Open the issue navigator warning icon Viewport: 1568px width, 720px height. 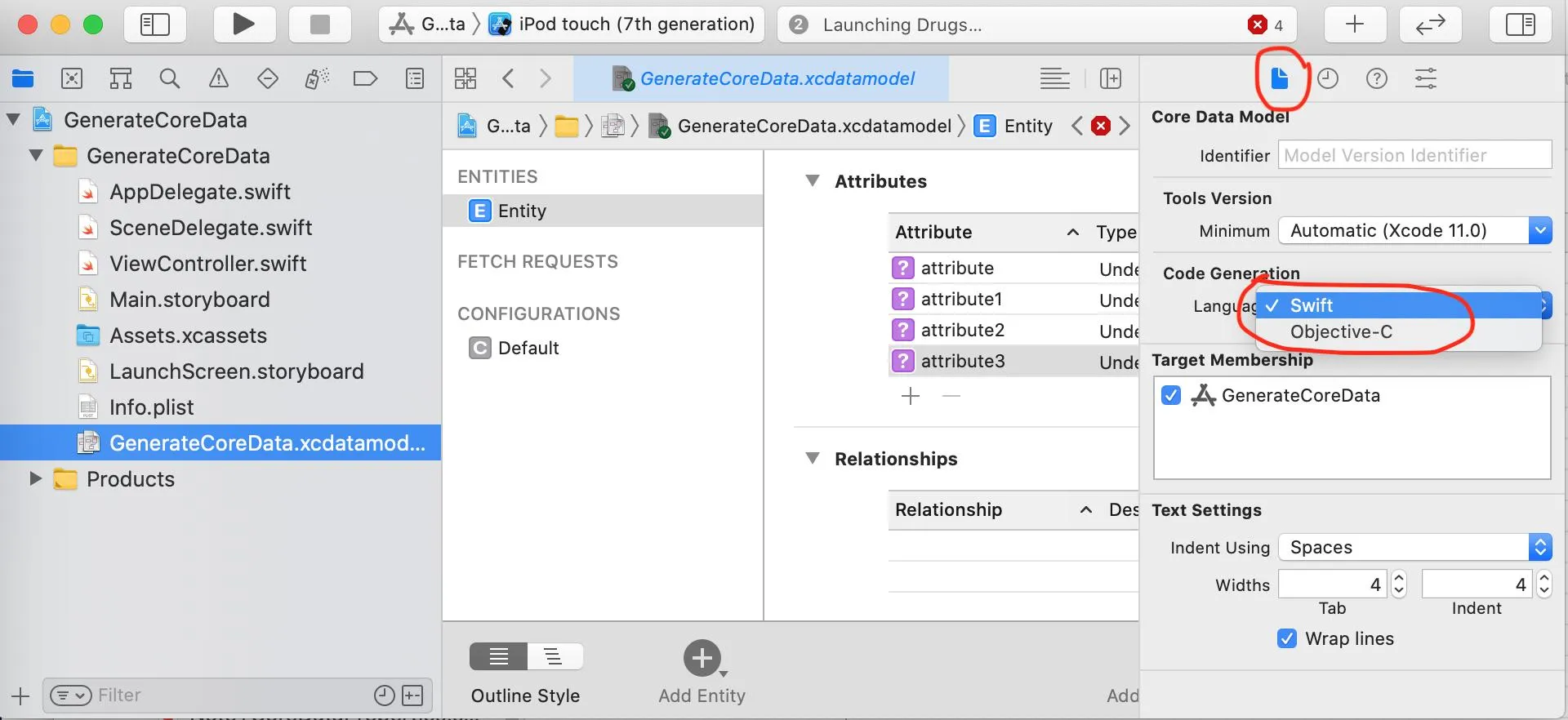[x=219, y=78]
